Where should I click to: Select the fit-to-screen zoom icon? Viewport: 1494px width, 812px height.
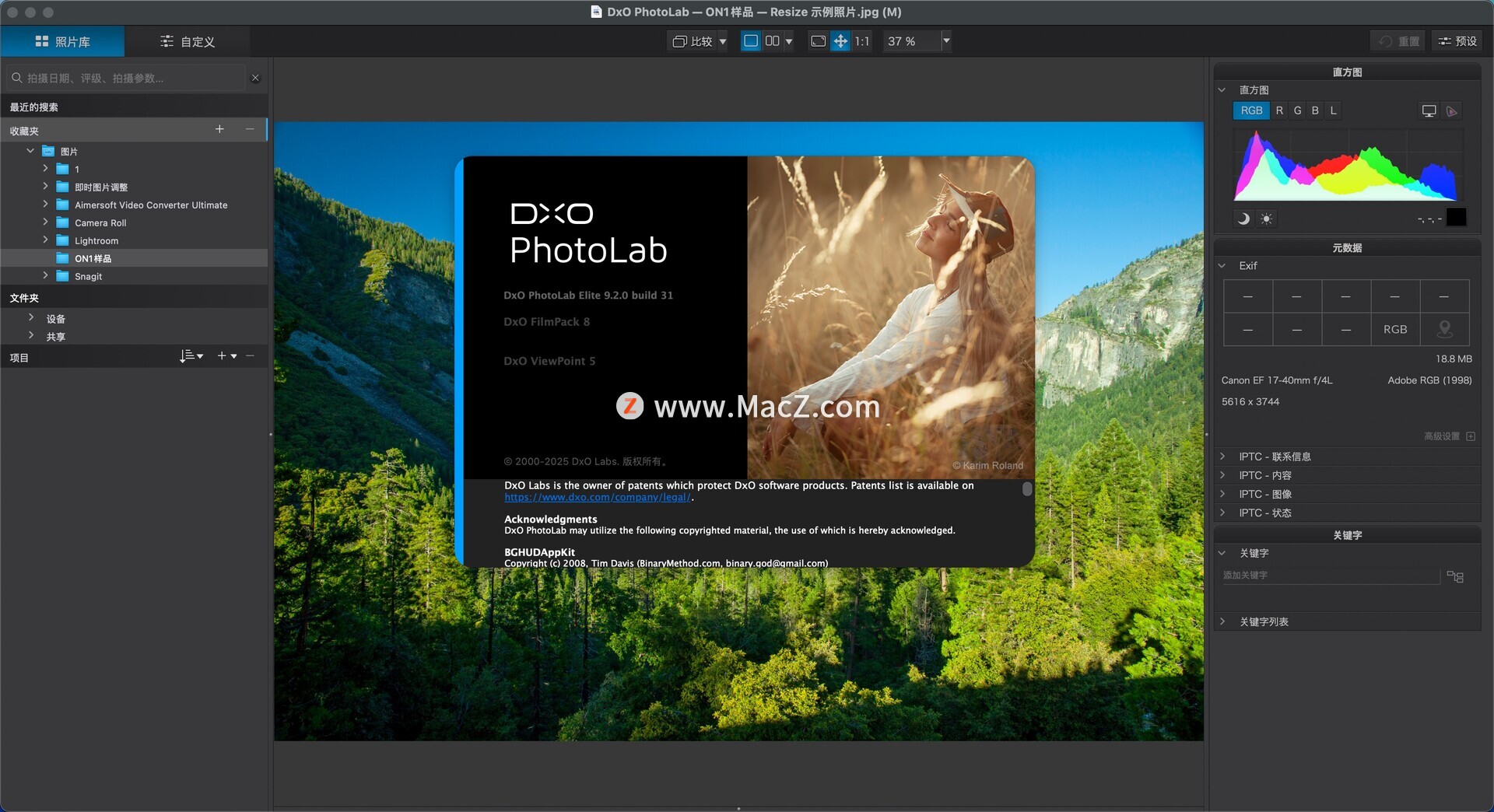[x=818, y=41]
